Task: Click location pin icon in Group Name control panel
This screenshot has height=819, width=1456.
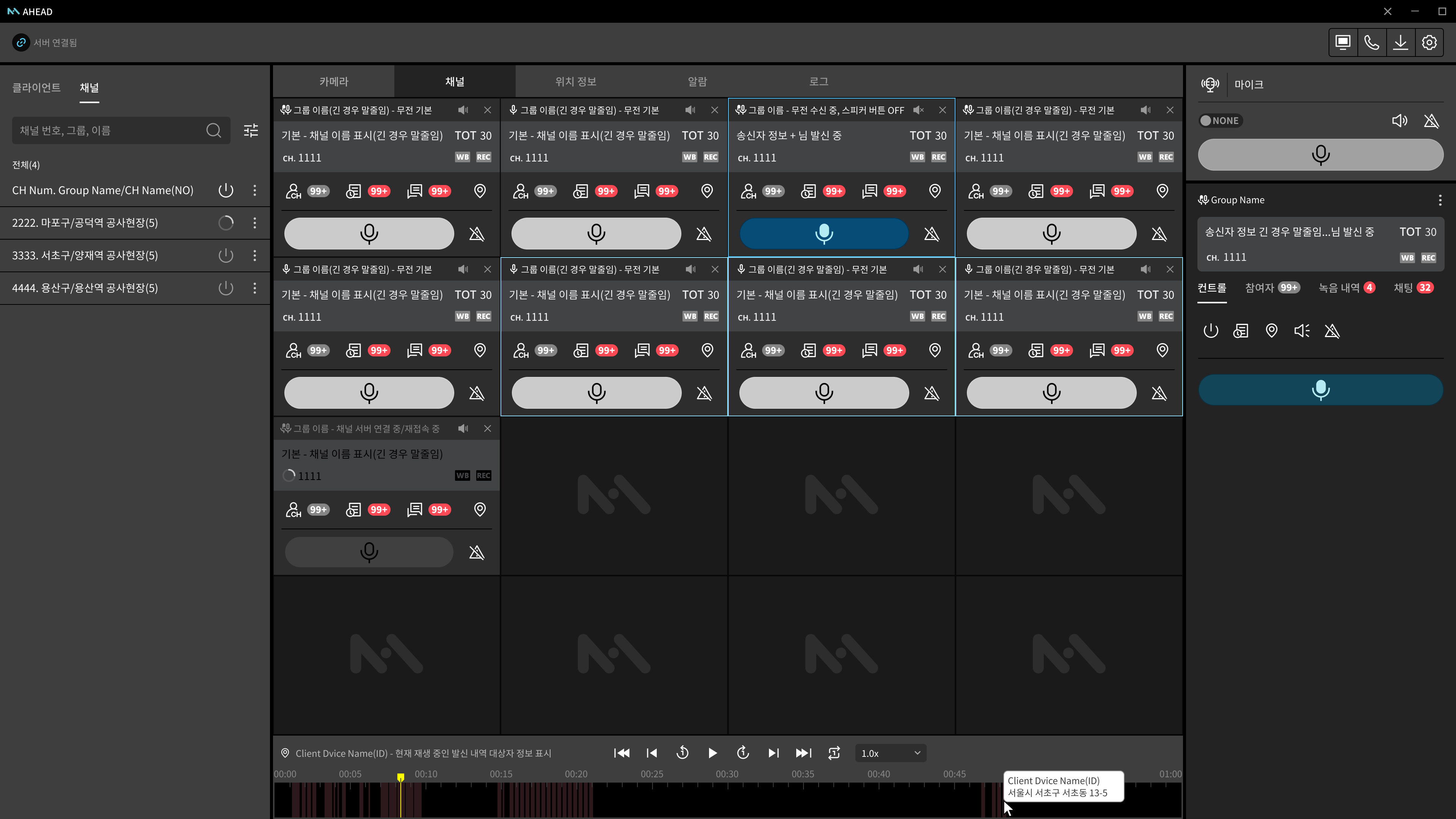Action: click(x=1271, y=331)
